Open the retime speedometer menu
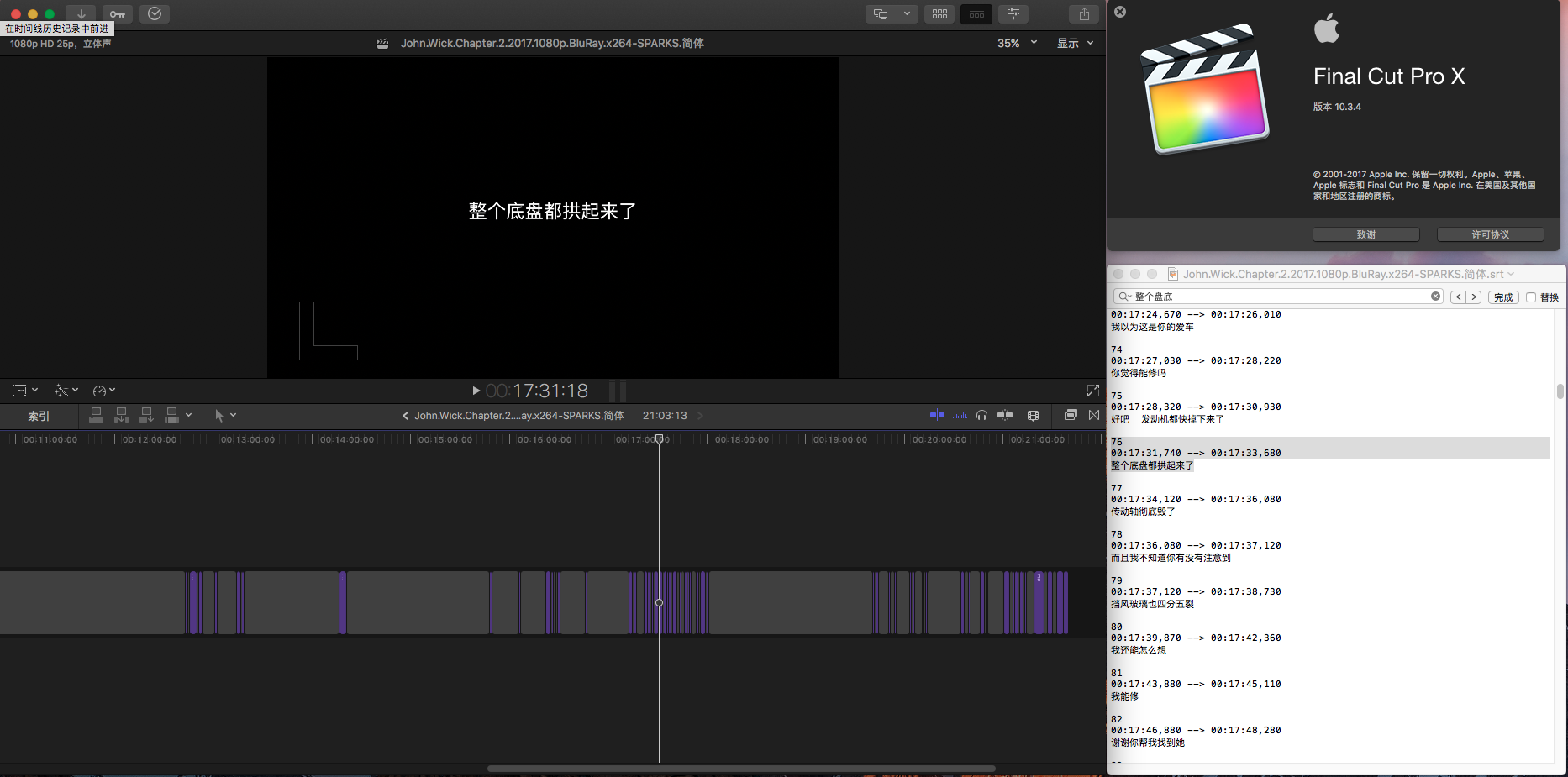This screenshot has width=1568, height=777. tap(103, 391)
